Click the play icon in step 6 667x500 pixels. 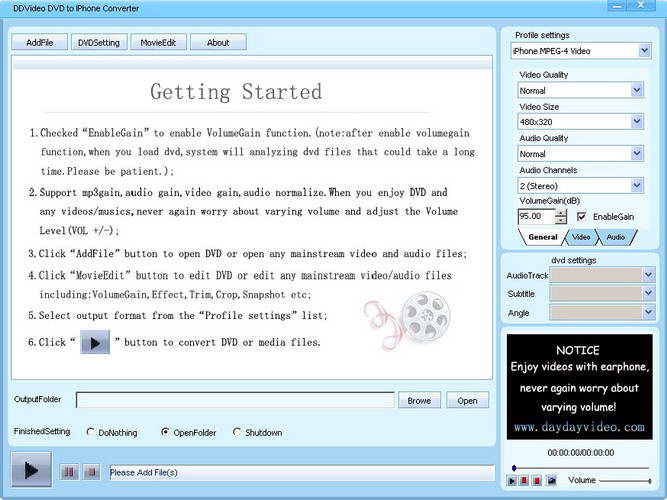pyautogui.click(x=95, y=342)
